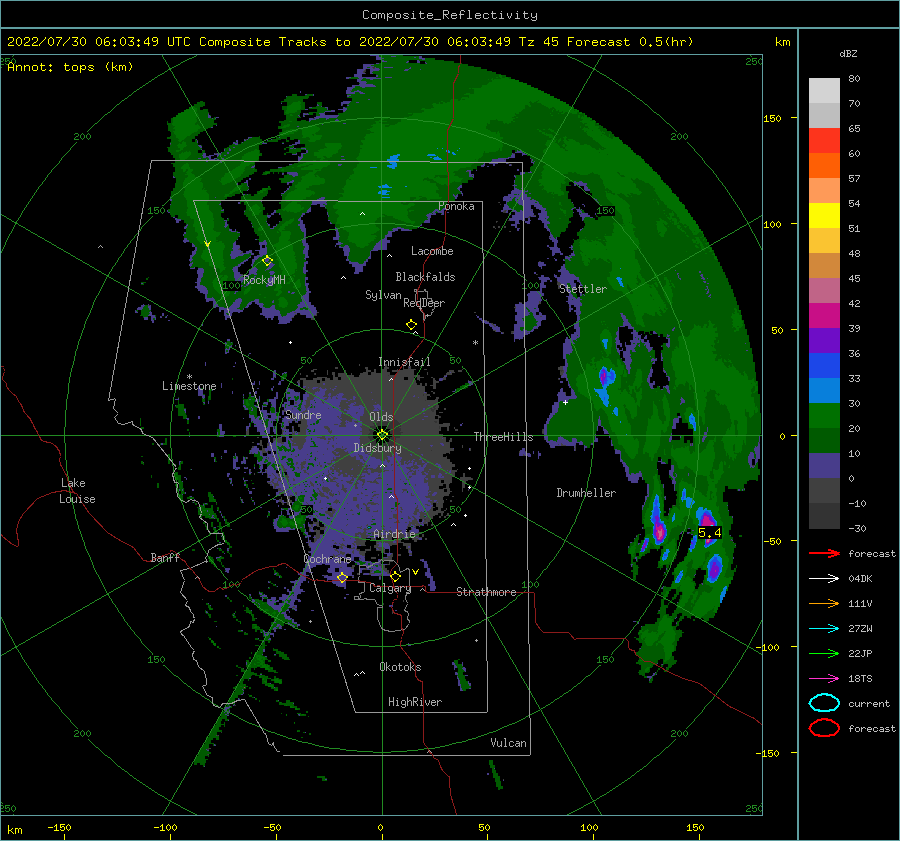Click the cyan 27ZW arrow in legend

(x=824, y=629)
